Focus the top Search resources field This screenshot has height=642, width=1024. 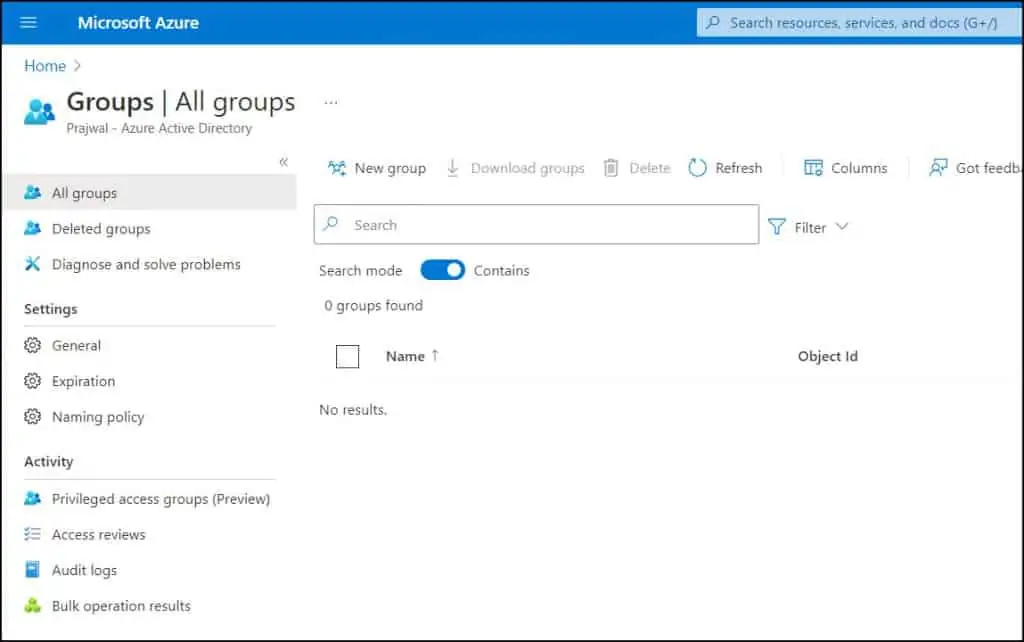coord(859,23)
